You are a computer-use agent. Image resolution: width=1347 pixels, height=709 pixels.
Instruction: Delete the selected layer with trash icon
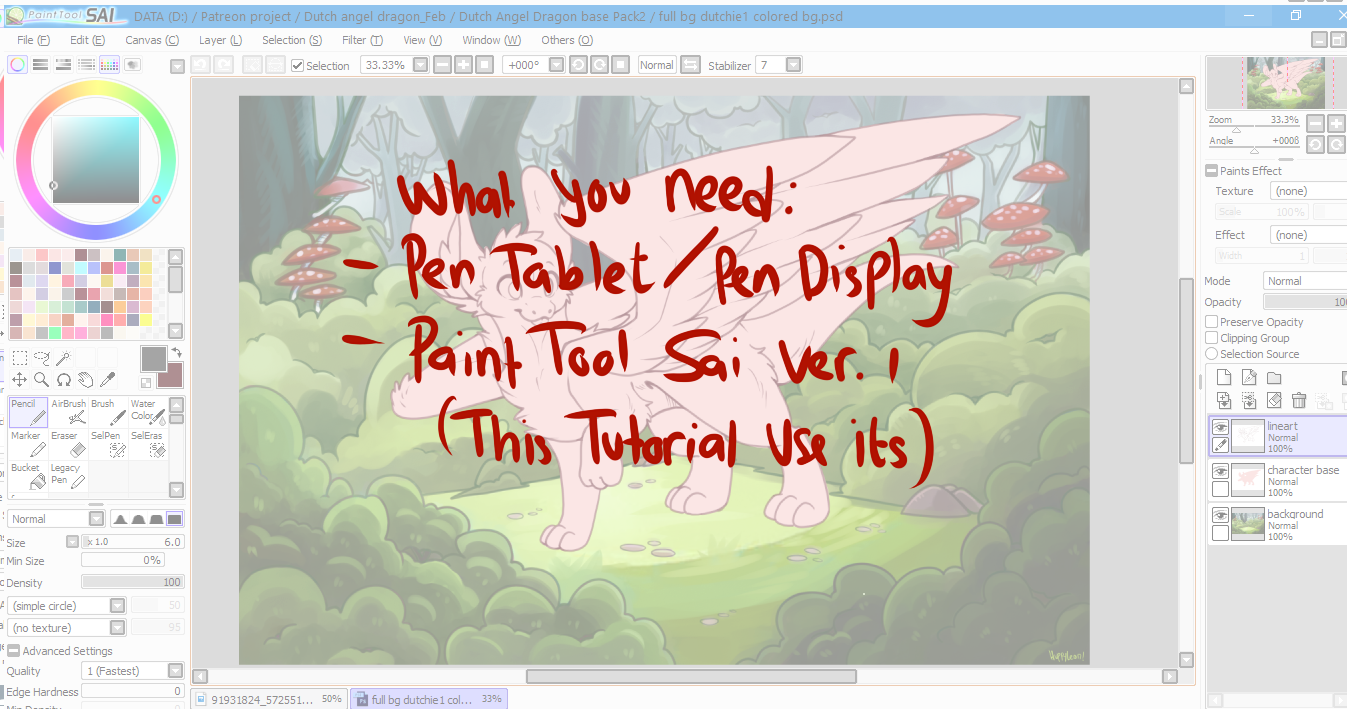point(1299,400)
